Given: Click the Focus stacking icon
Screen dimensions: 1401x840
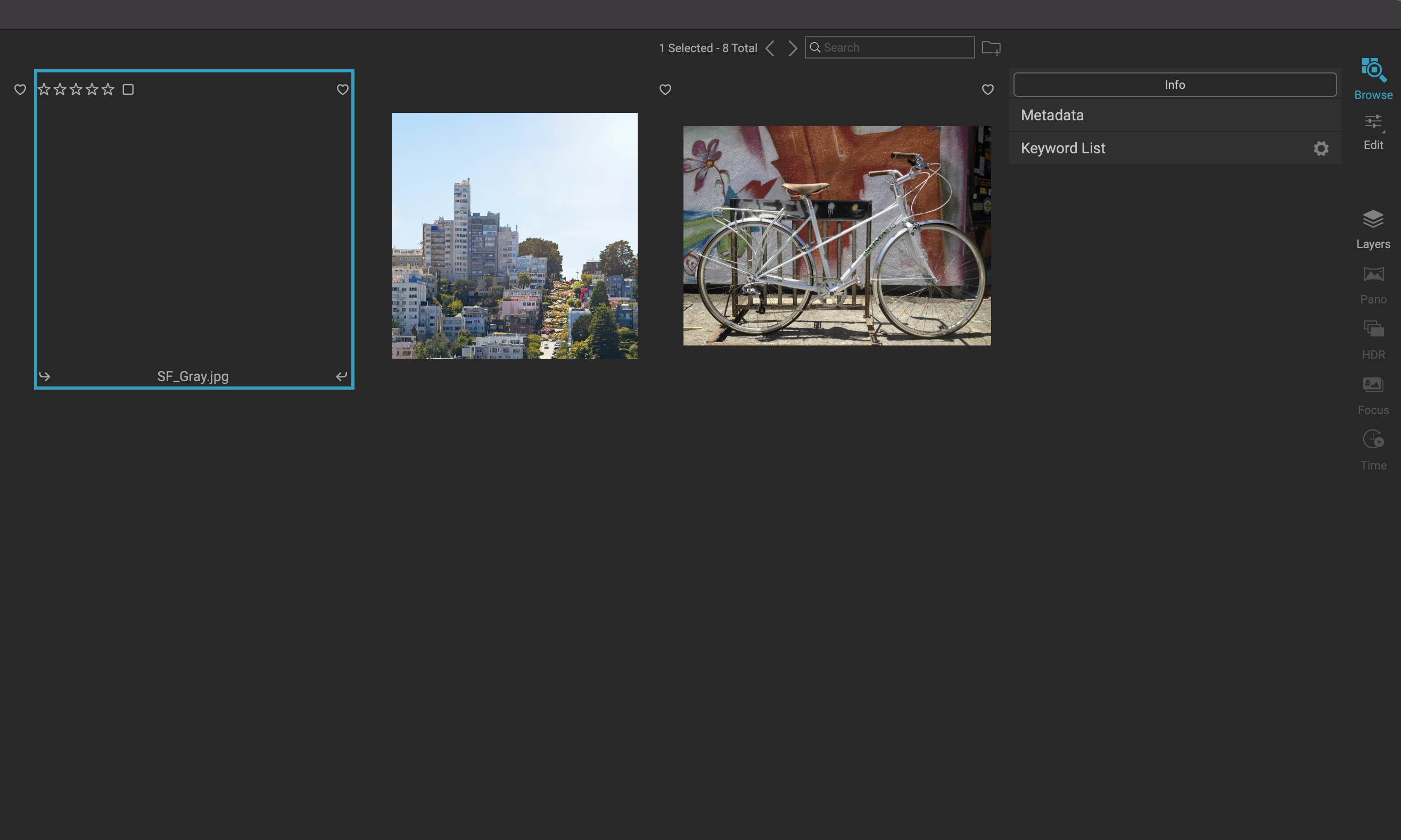Looking at the screenshot, I should tap(1373, 385).
